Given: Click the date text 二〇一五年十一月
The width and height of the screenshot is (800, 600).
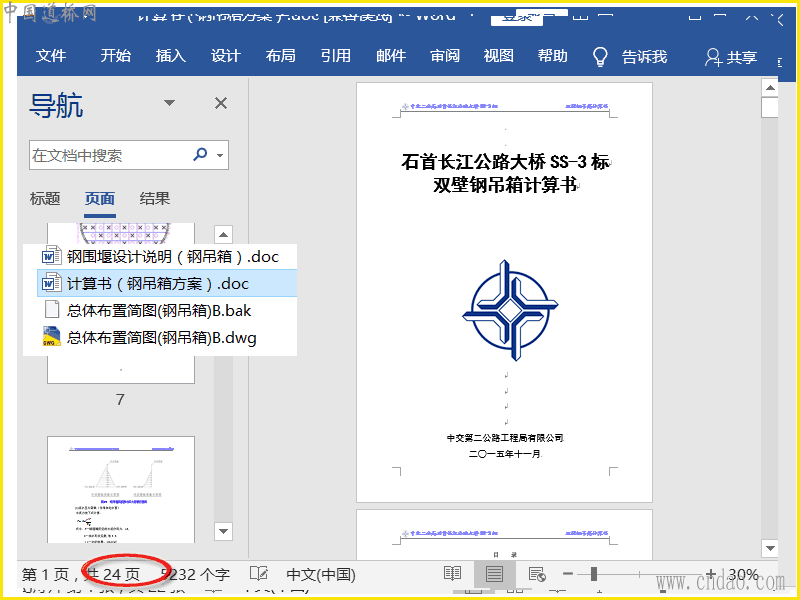Looking at the screenshot, I should click(505, 454).
